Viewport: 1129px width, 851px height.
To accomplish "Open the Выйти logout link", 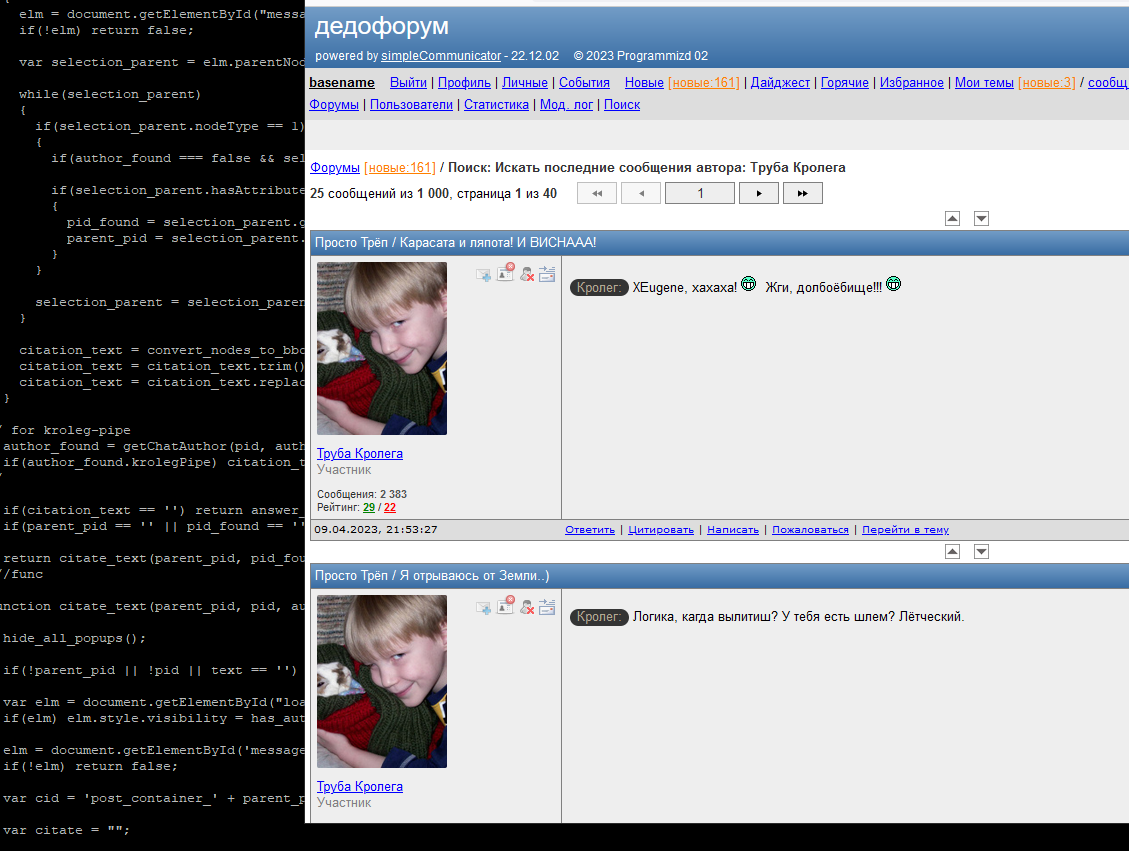I will [408, 83].
